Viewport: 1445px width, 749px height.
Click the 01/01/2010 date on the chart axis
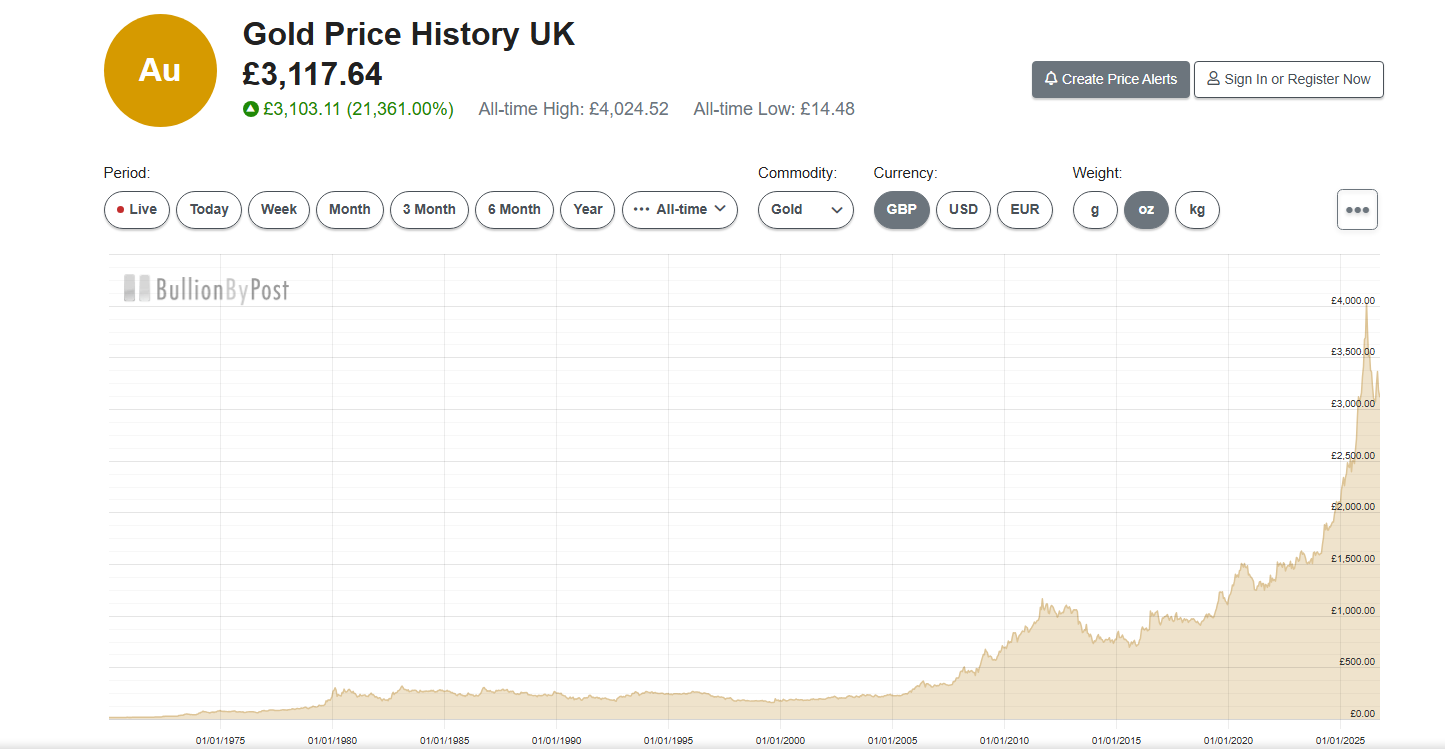1003,740
